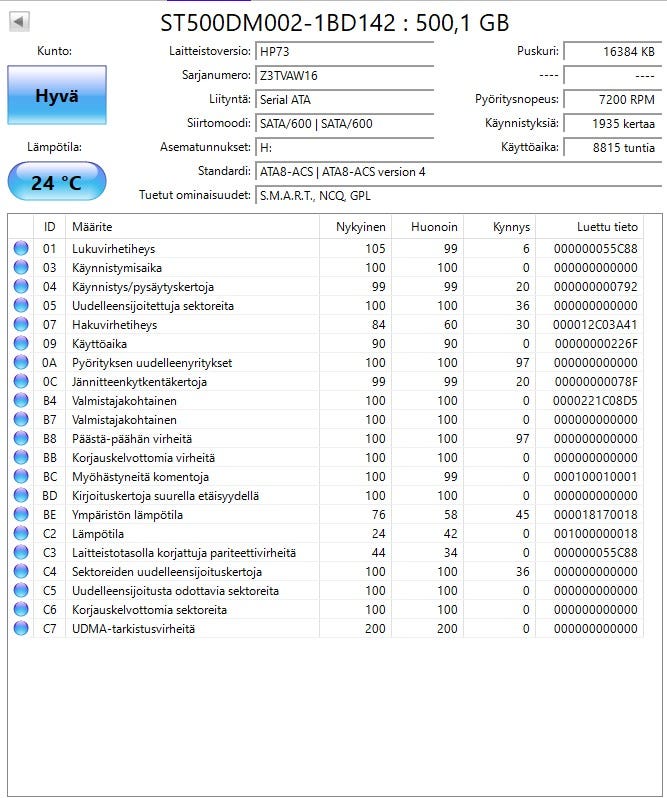Click the Pyöritysnopeus field 7200 RPM
The width and height of the screenshot is (667, 798).
tap(613, 99)
